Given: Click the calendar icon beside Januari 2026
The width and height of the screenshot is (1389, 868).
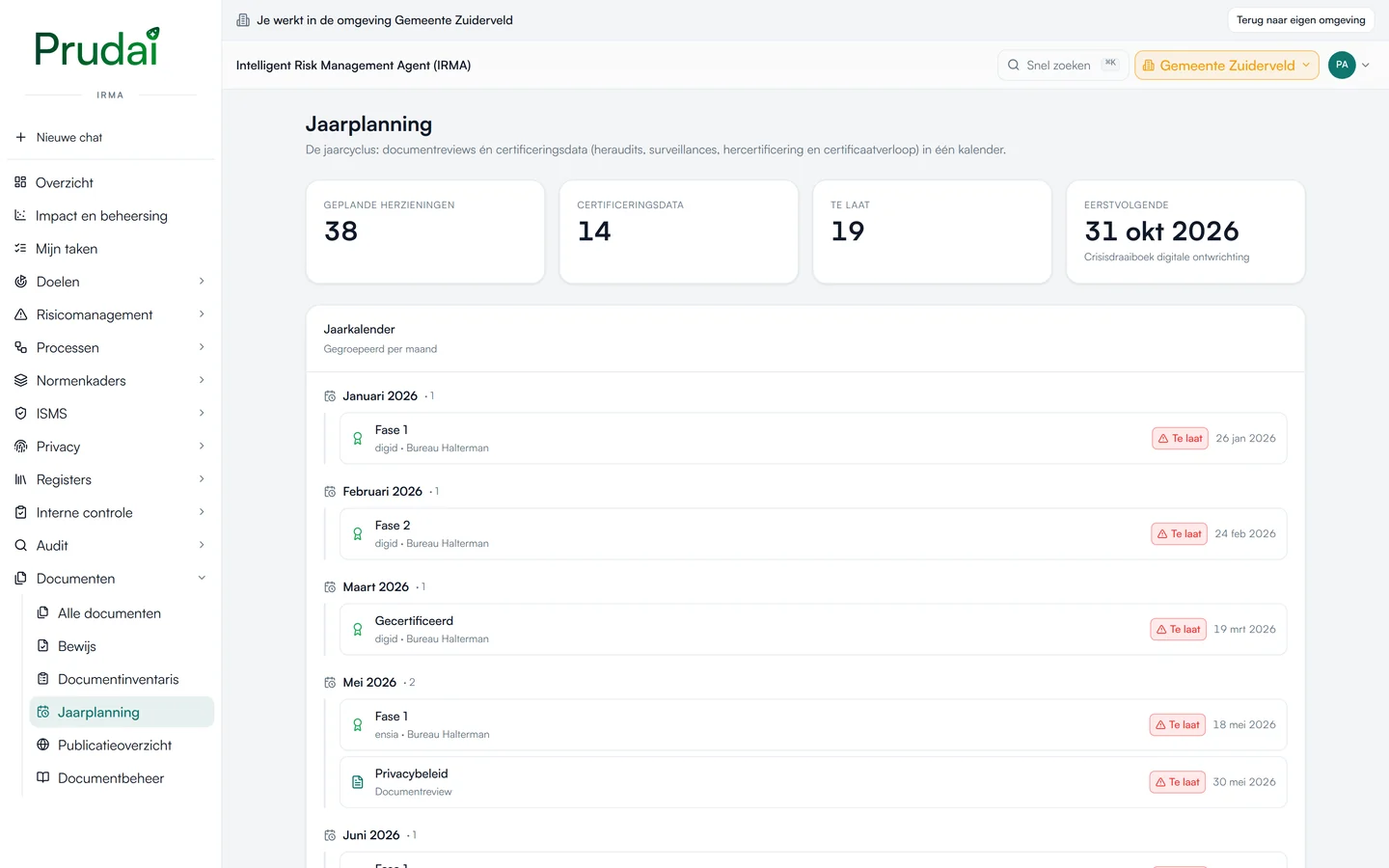Looking at the screenshot, I should 330,396.
